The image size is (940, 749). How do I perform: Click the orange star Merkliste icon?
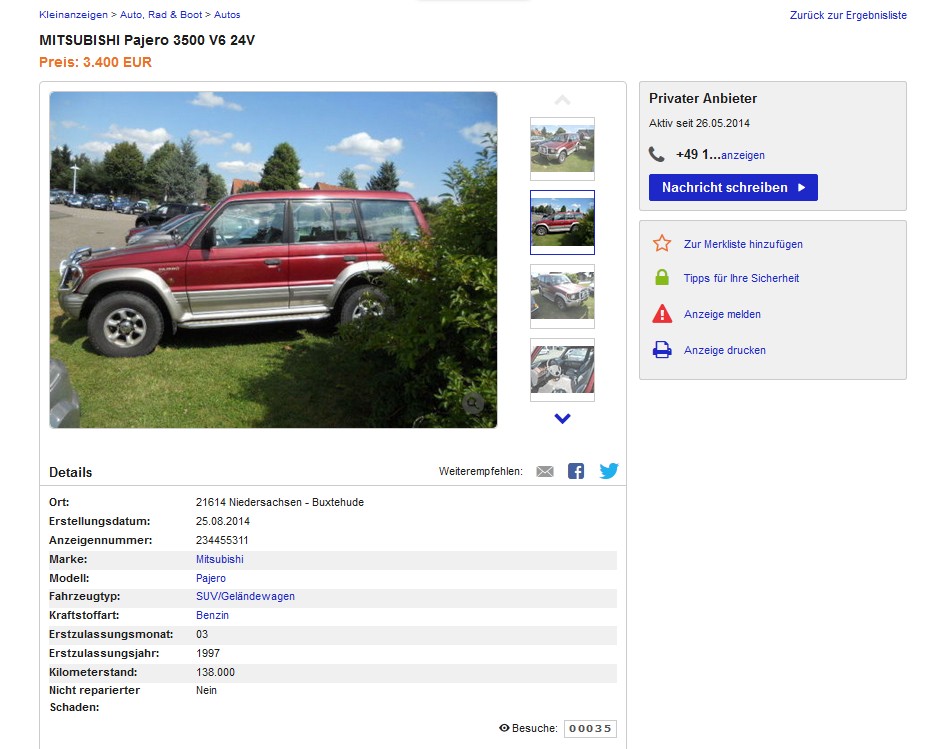click(x=662, y=243)
